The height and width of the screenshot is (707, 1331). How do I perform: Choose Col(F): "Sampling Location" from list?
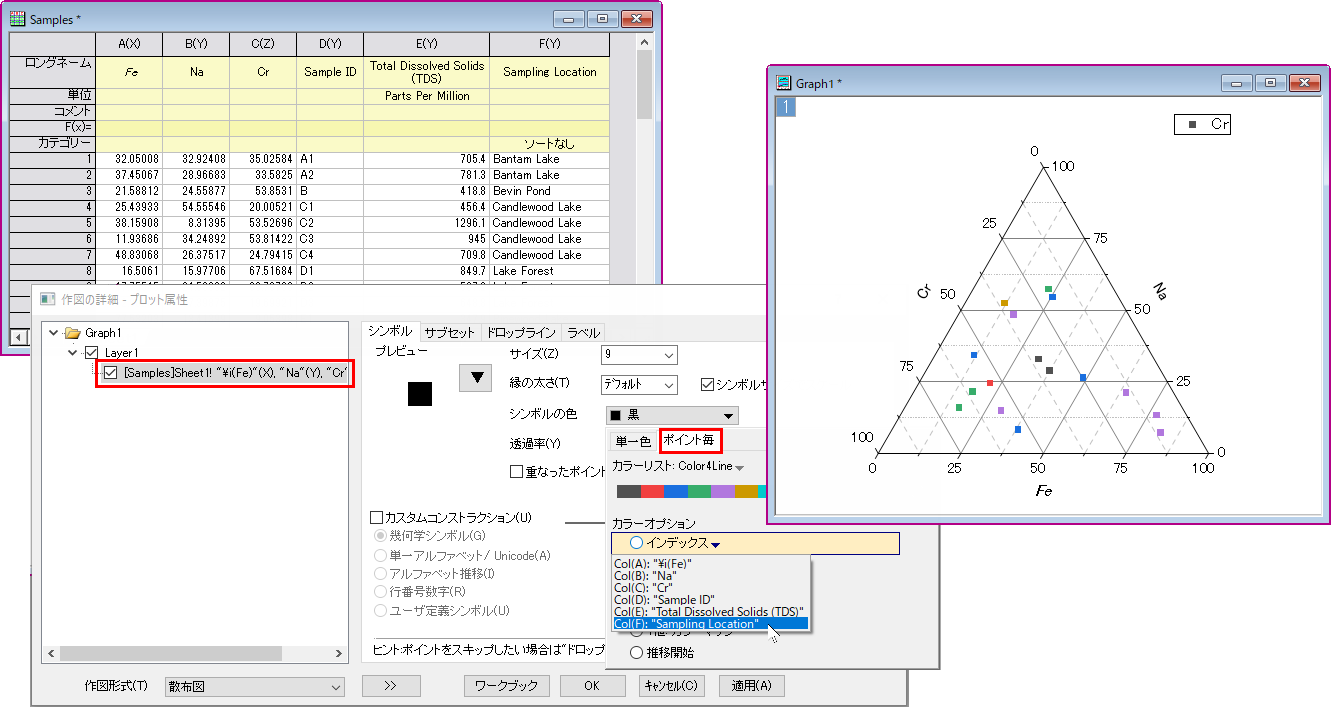(x=710, y=624)
